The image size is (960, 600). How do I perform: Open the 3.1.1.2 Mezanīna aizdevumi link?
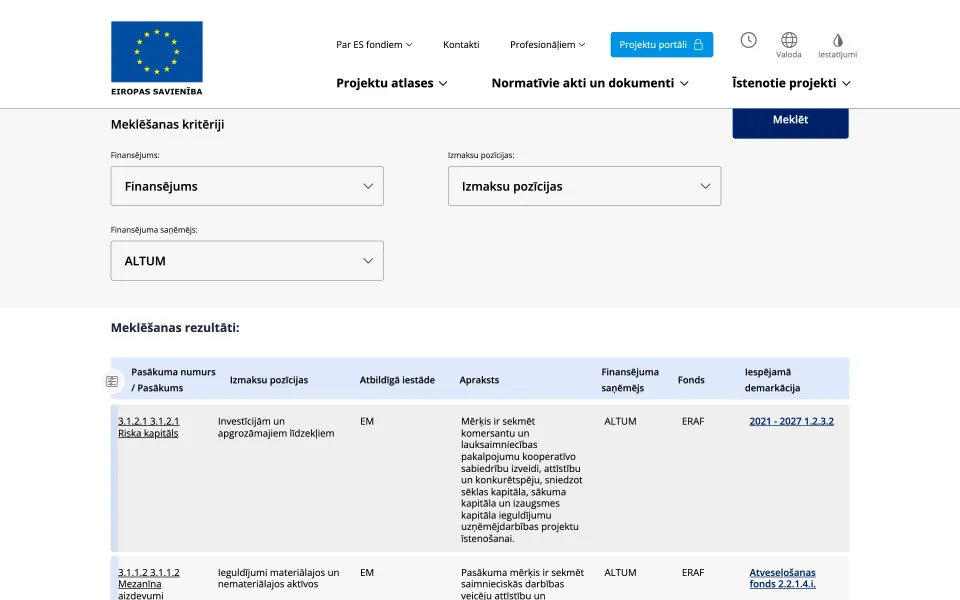click(148, 583)
